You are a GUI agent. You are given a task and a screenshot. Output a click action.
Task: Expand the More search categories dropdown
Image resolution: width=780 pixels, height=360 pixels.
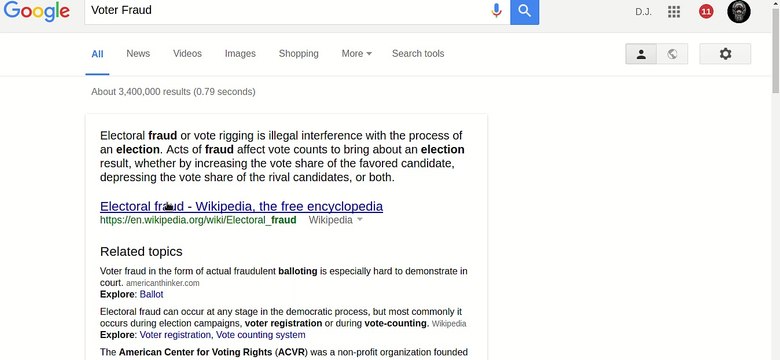[357, 54]
